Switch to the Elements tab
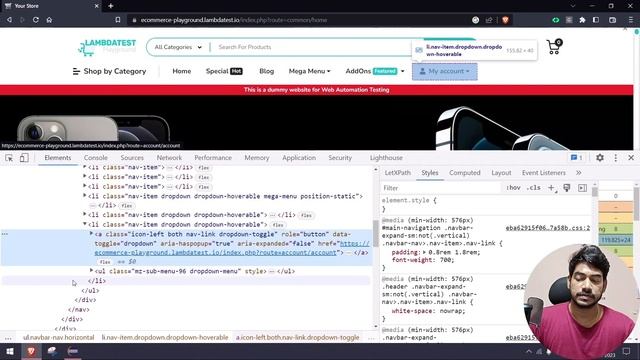Viewport: 640px width, 360px height. [x=58, y=158]
